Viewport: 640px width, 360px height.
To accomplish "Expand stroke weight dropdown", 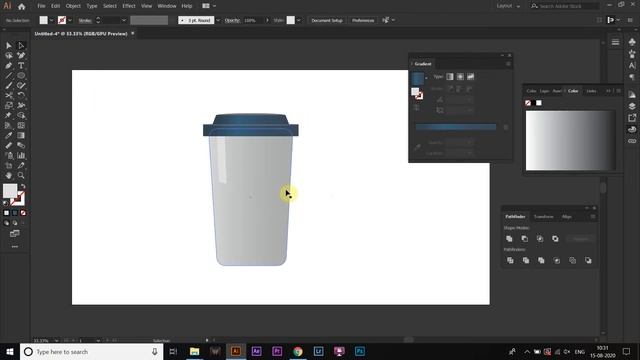I will [x=124, y=20].
